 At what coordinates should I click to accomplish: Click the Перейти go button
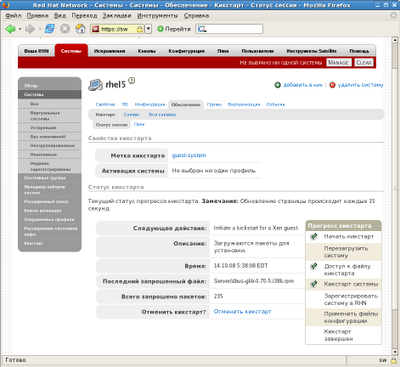[174, 29]
